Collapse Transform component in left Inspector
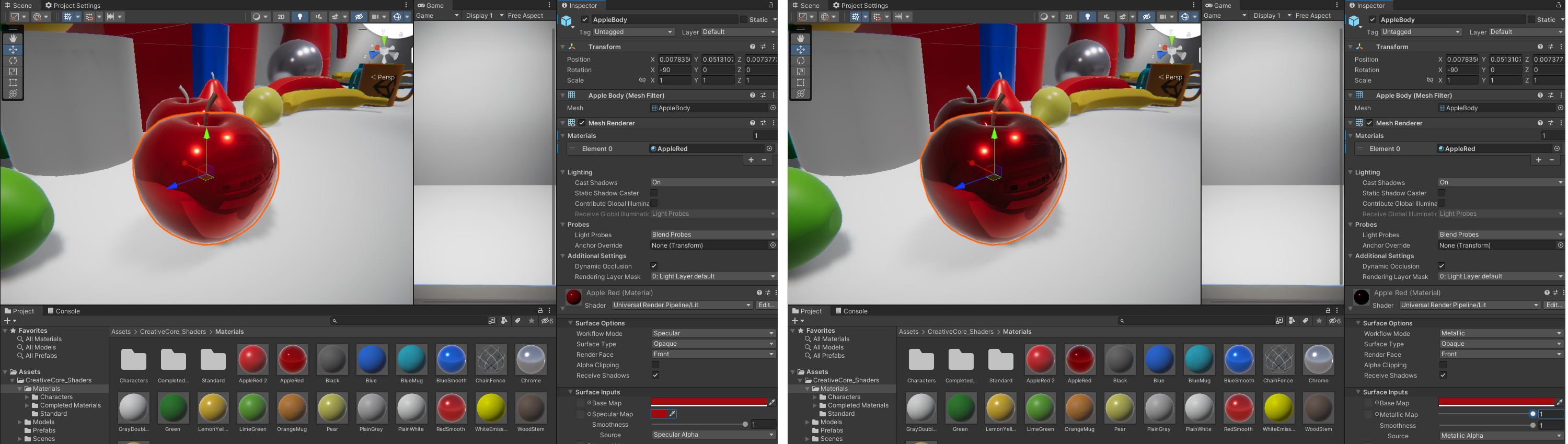Image resolution: width=1568 pixels, height=444 pixels. 562,47
